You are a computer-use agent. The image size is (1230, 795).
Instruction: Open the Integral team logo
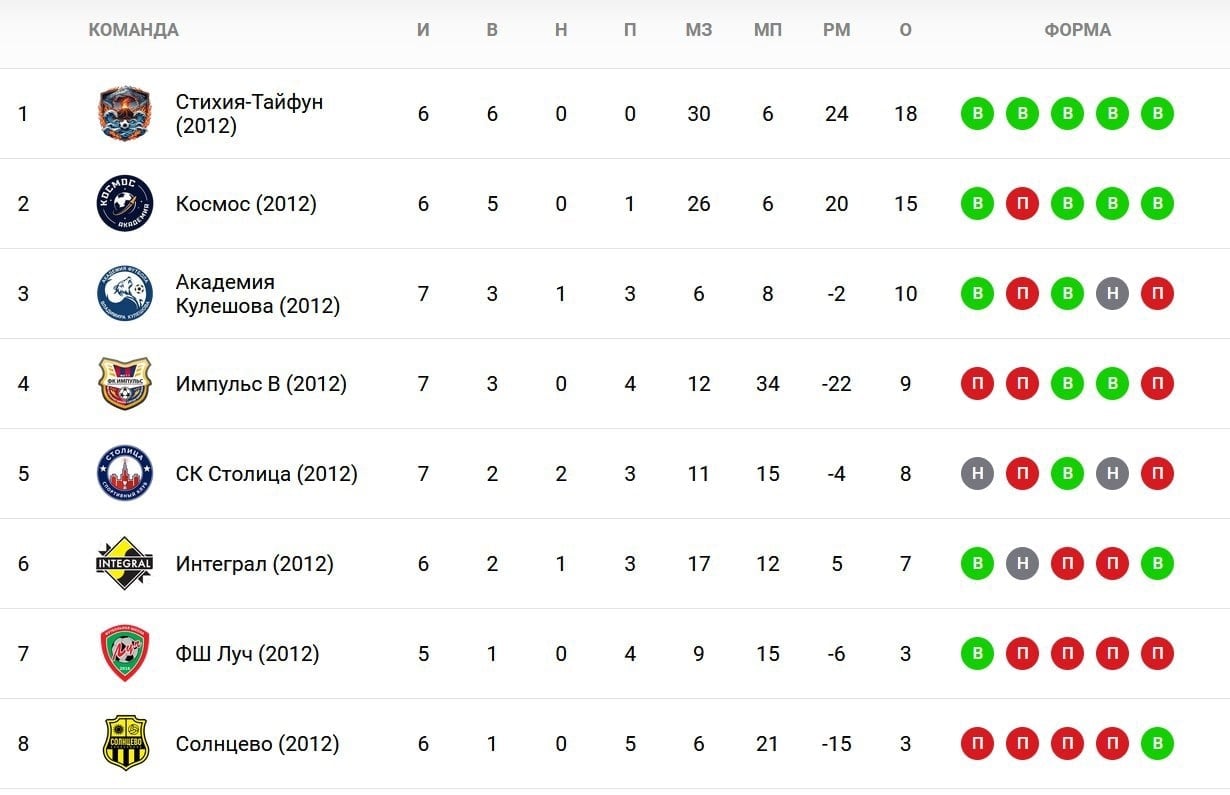pyautogui.click(x=125, y=563)
